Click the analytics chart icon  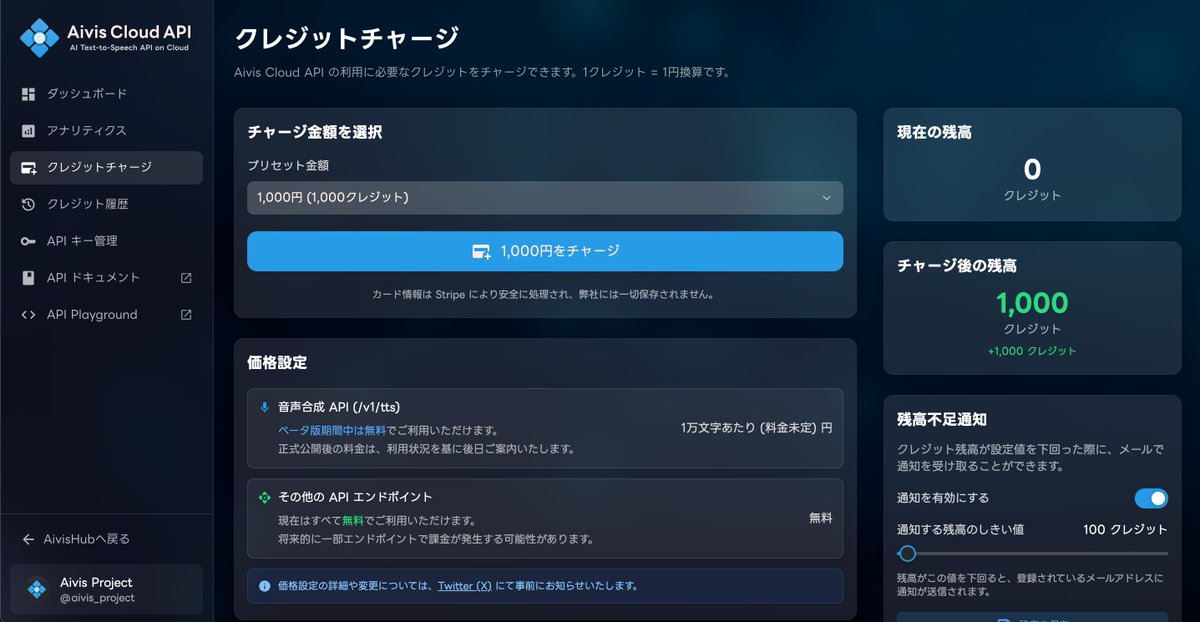(28, 131)
